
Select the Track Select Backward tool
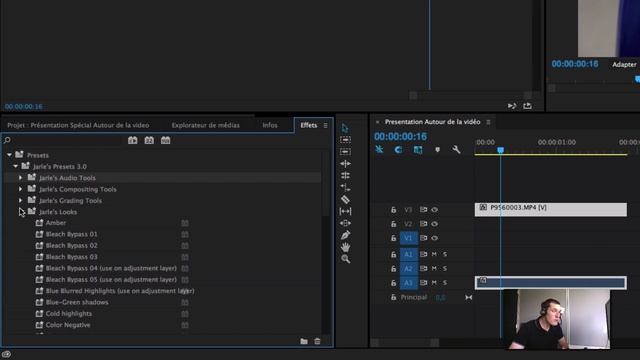[345, 151]
